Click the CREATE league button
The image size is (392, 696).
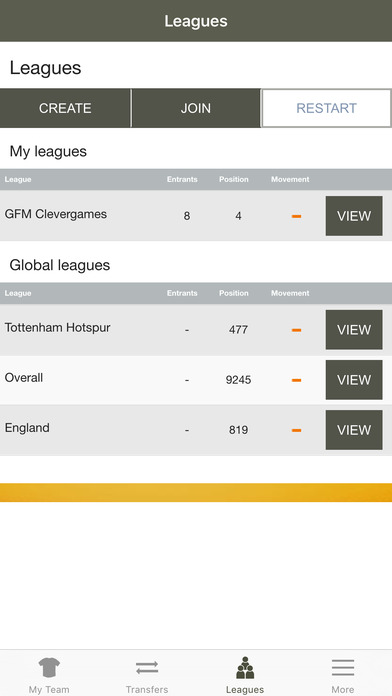(x=65, y=108)
